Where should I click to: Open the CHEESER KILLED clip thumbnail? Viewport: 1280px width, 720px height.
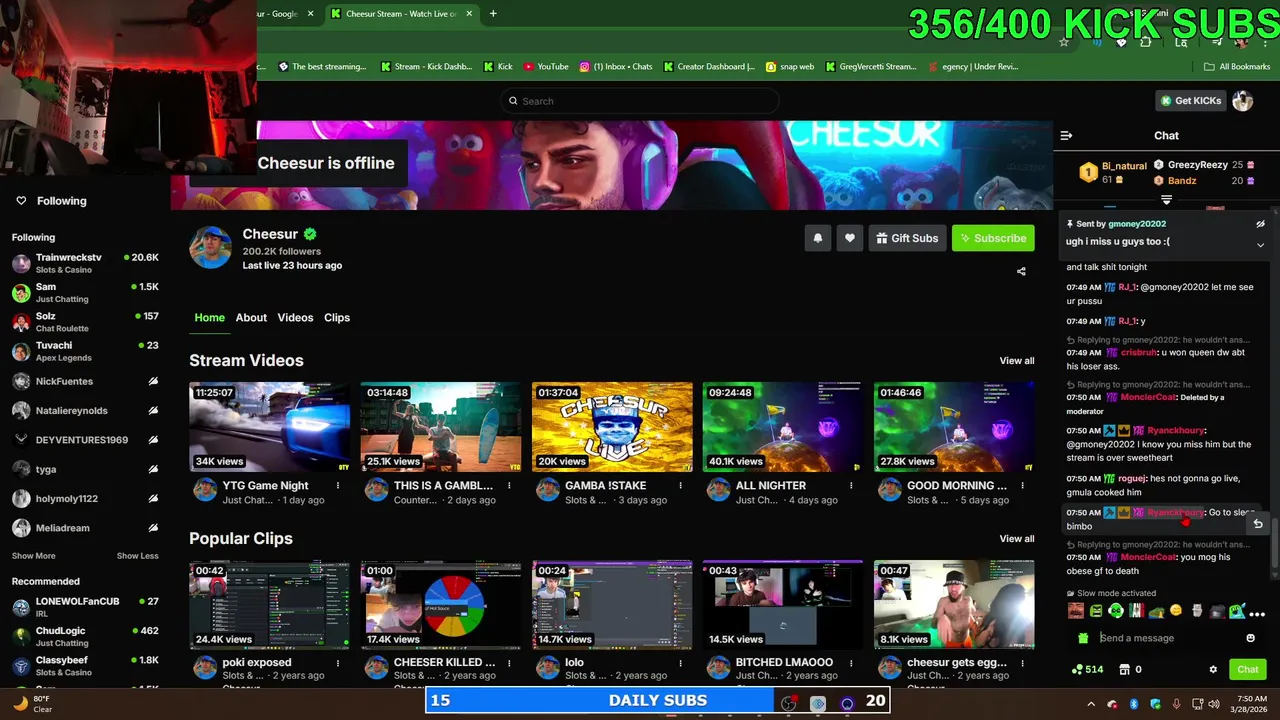pos(441,605)
